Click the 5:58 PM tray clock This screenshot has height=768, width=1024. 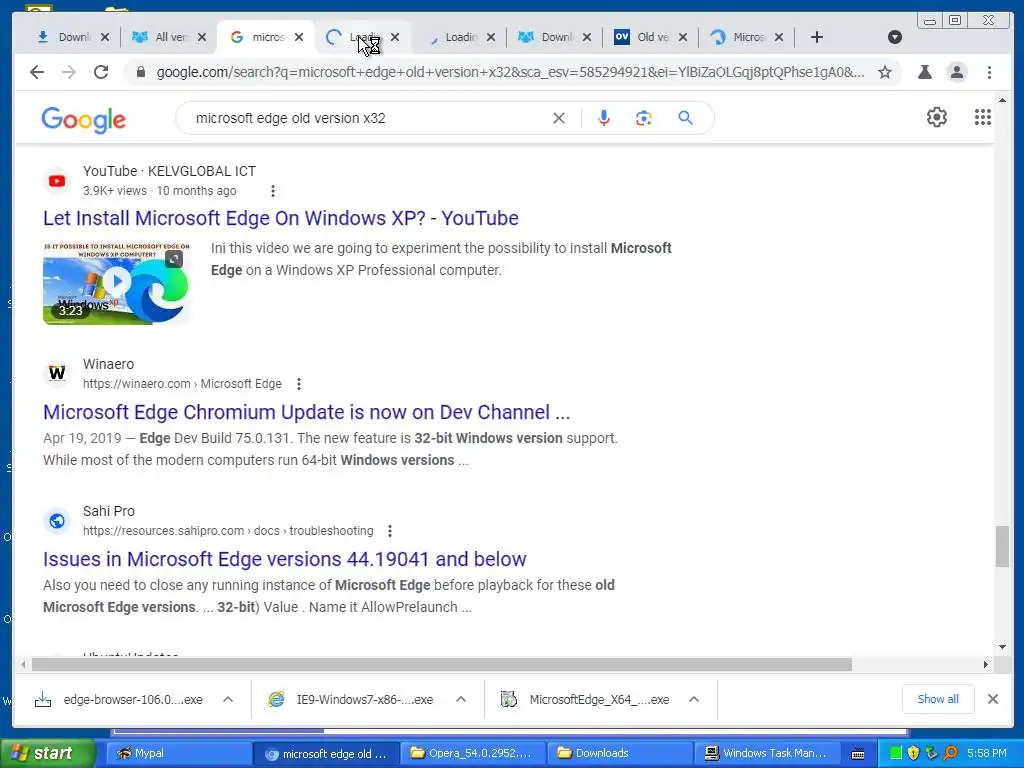point(987,753)
